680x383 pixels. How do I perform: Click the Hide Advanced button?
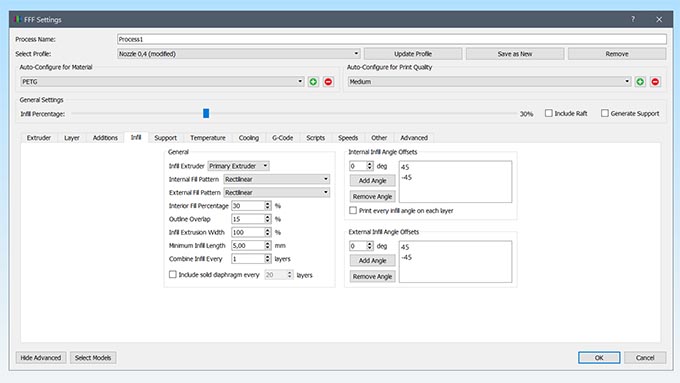tap(41, 357)
